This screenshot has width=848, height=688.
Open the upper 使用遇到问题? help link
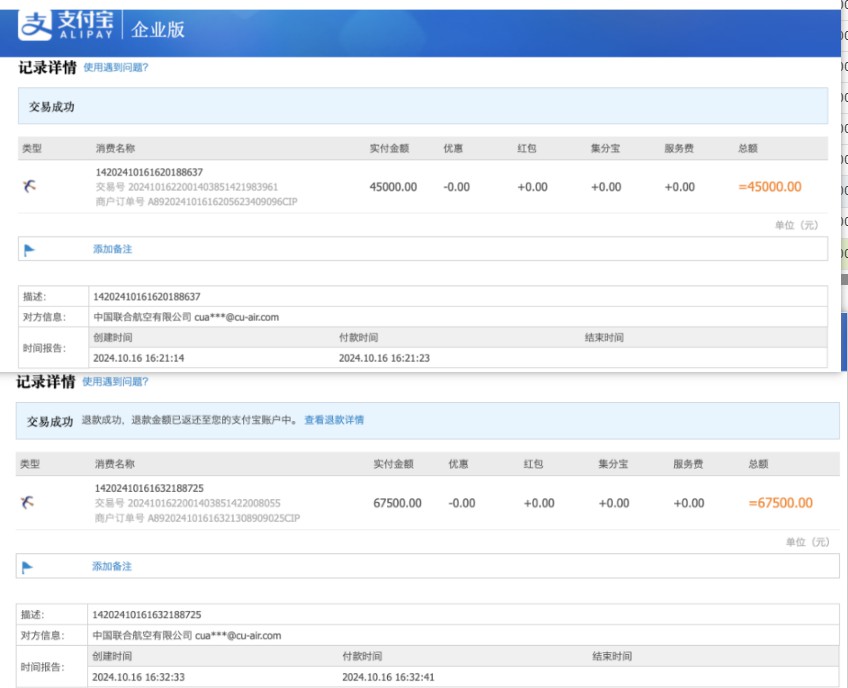(115, 68)
